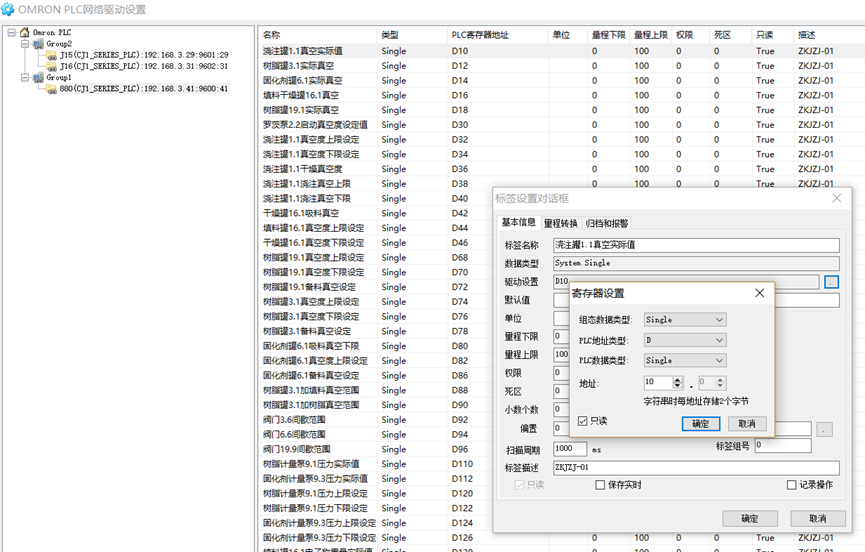Click the gear icon in title bar
This screenshot has width=865, height=552.
(x=8, y=9)
